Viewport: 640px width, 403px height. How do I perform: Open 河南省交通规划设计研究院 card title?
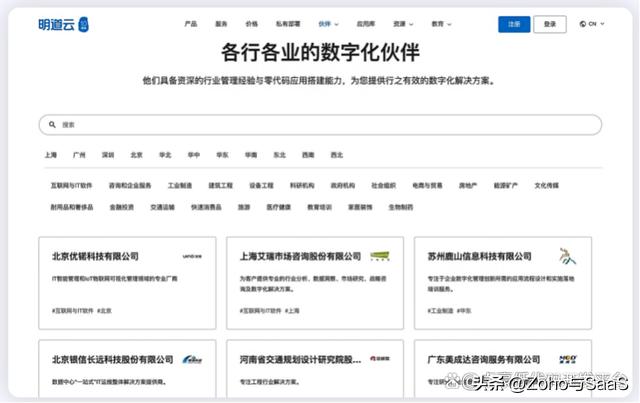click(300, 360)
